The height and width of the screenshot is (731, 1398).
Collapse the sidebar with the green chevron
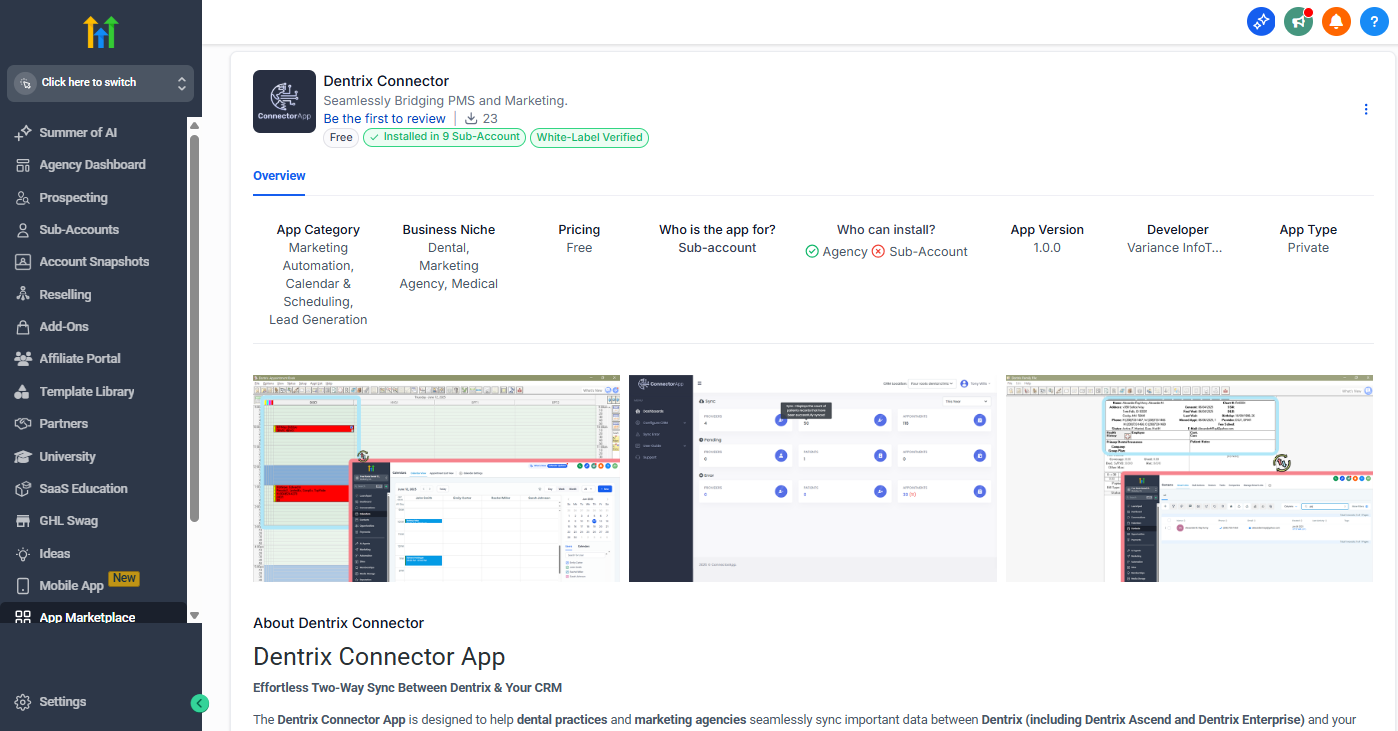click(200, 703)
